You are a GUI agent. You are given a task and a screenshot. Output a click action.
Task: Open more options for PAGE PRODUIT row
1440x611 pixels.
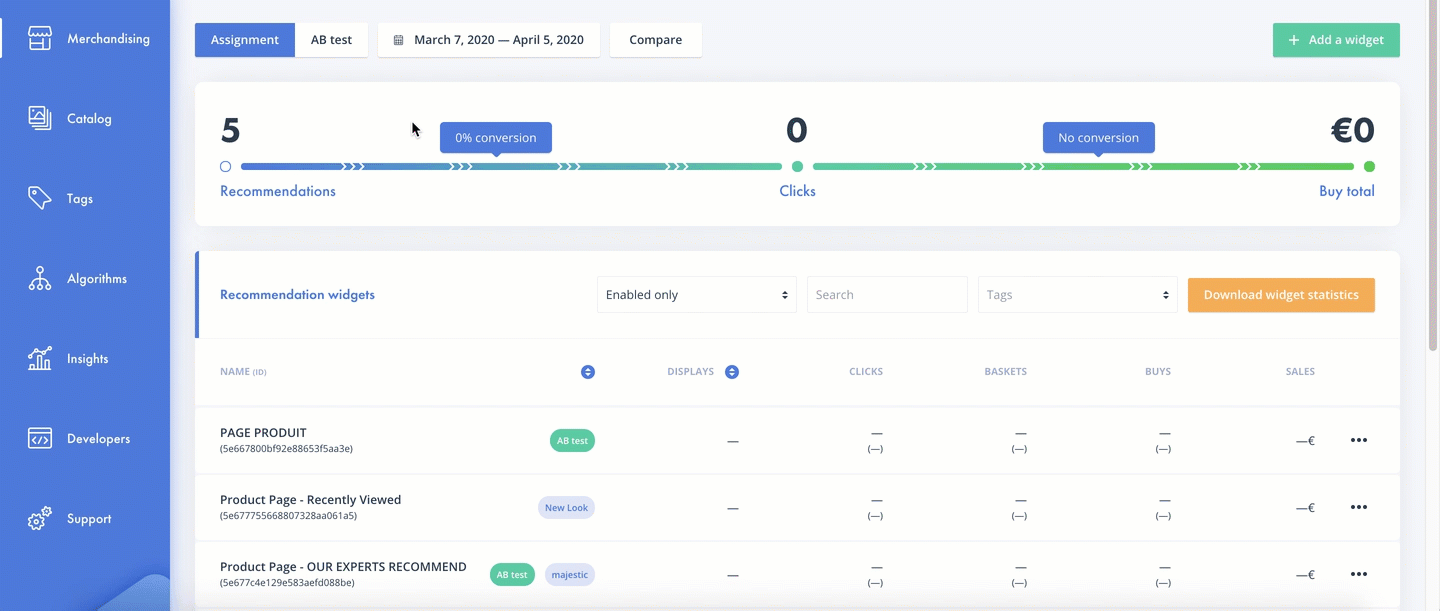pos(1358,440)
